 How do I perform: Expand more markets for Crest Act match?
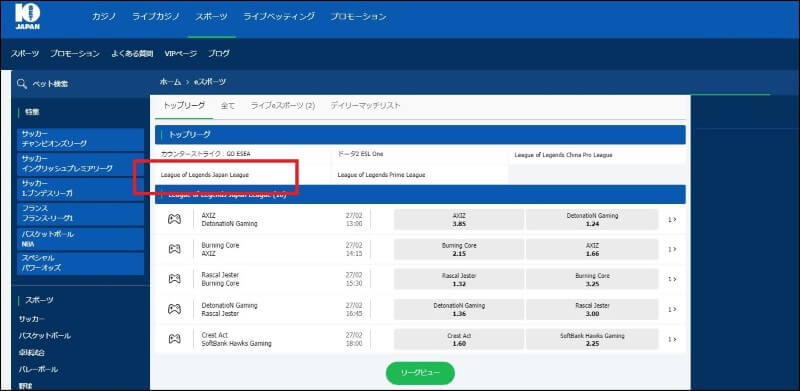[x=672, y=339]
